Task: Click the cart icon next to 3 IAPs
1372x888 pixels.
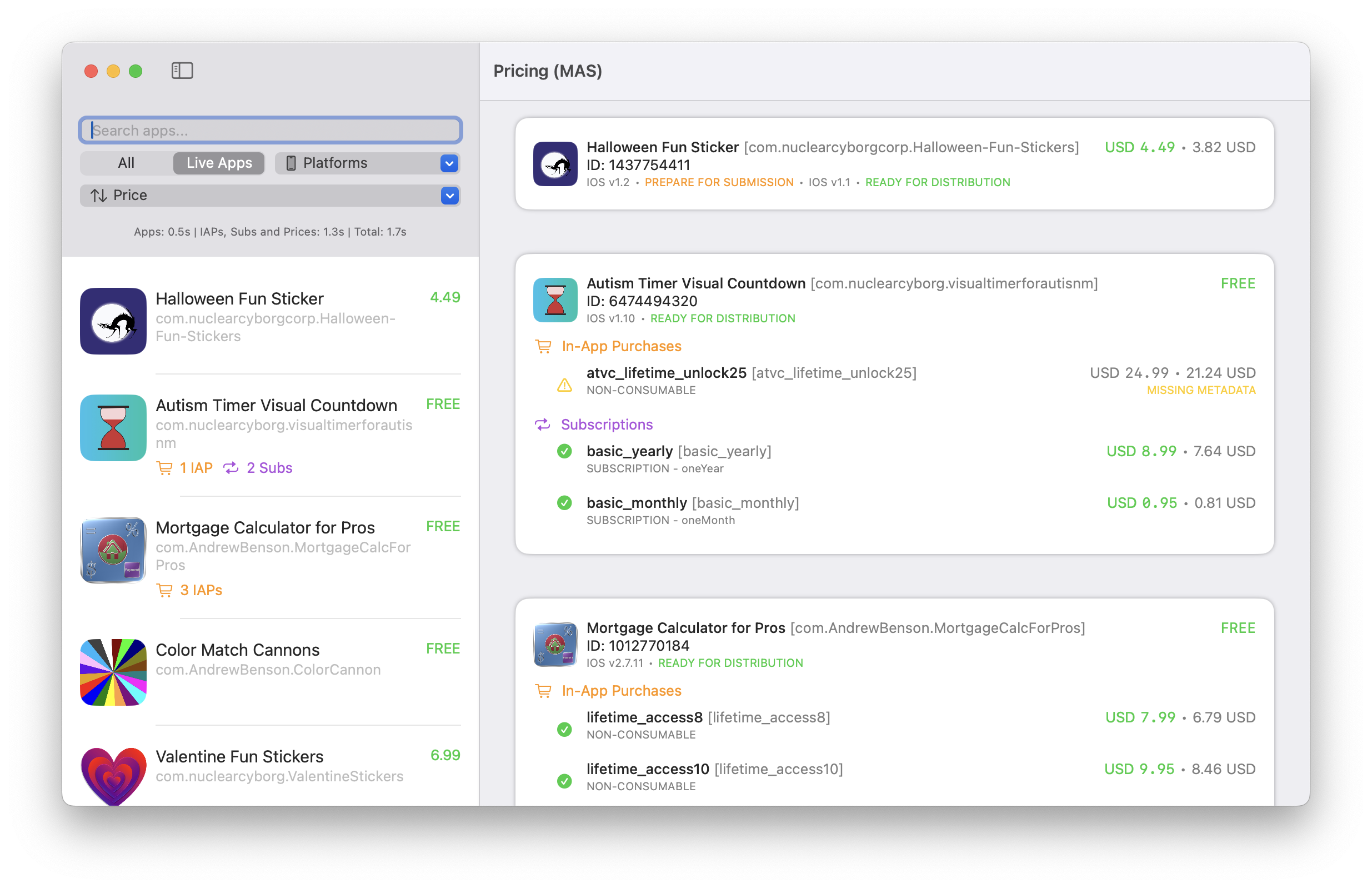Action: [166, 590]
